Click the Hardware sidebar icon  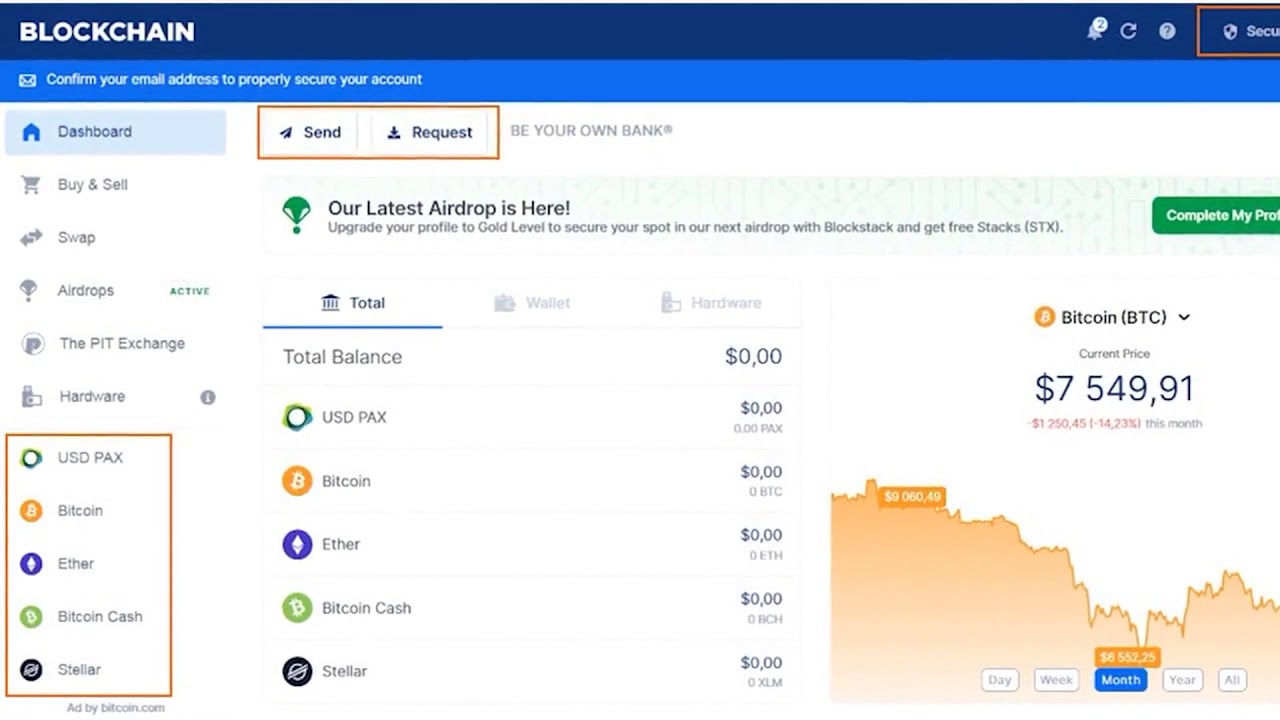[32, 397]
